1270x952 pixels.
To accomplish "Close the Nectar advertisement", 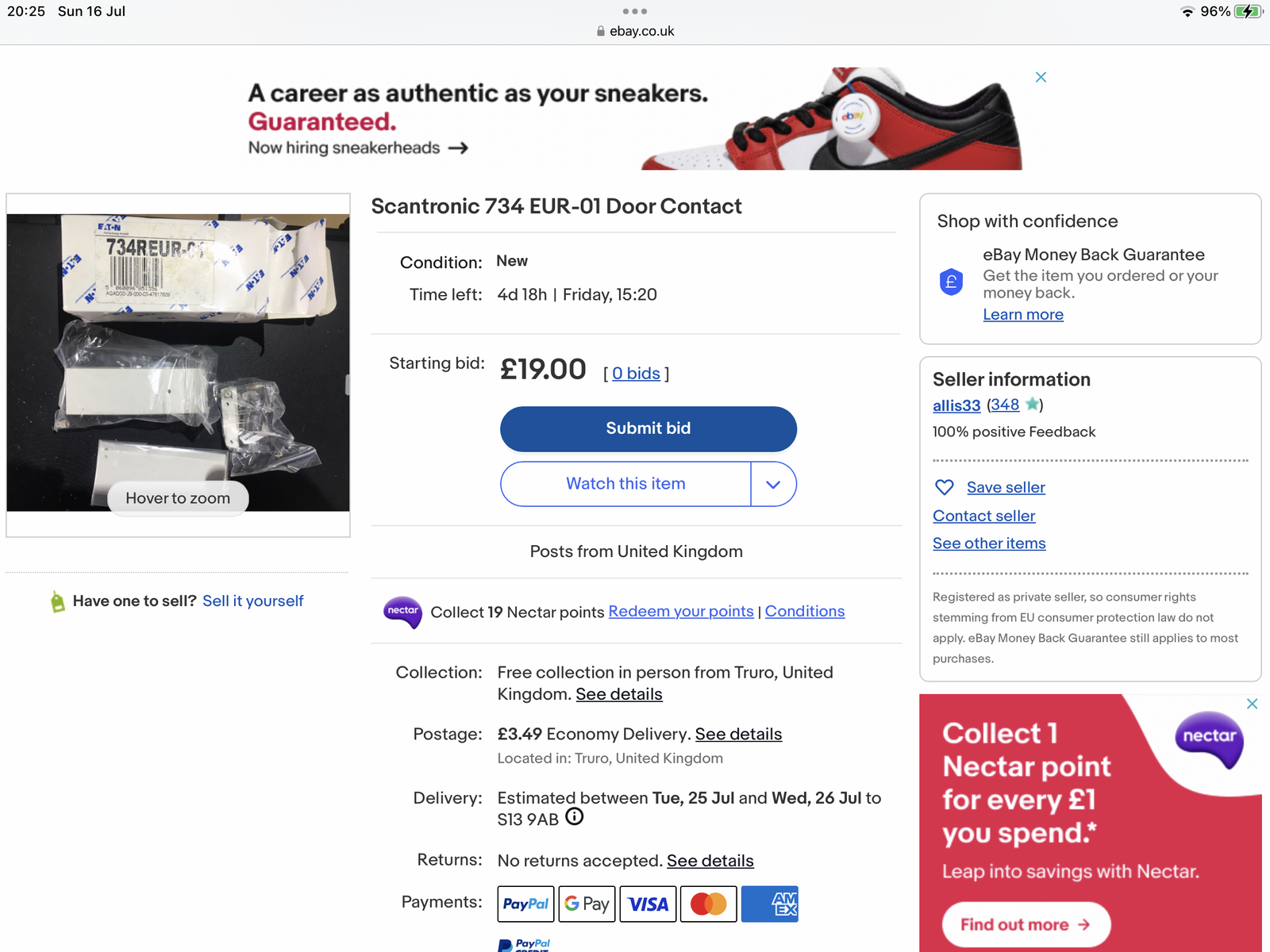I will point(1252,704).
